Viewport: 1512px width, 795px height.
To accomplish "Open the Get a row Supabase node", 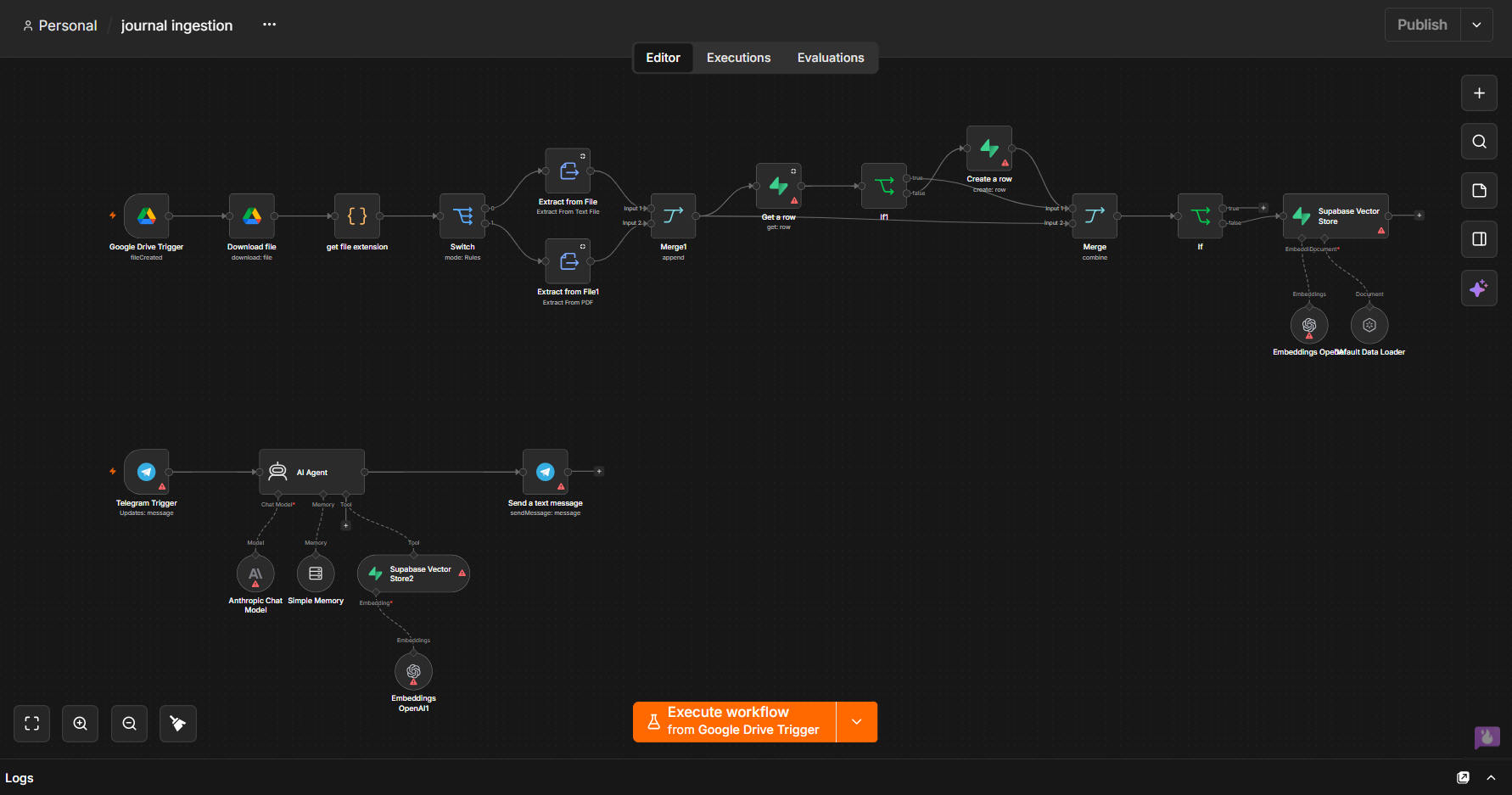I will click(779, 186).
